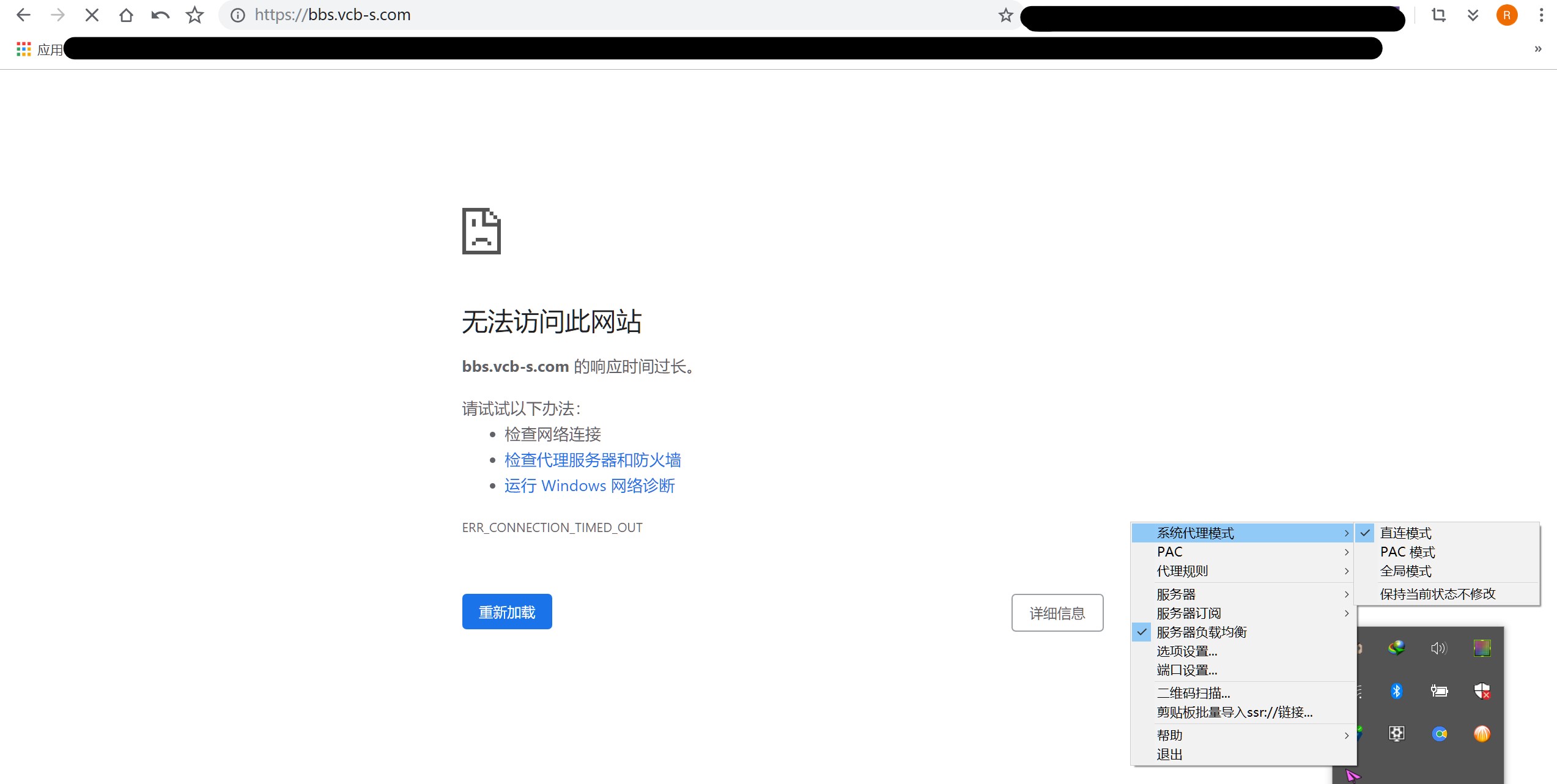Image resolution: width=1557 pixels, height=784 pixels.
Task: Click the star icon beside the undo arrow
Action: [x=194, y=15]
